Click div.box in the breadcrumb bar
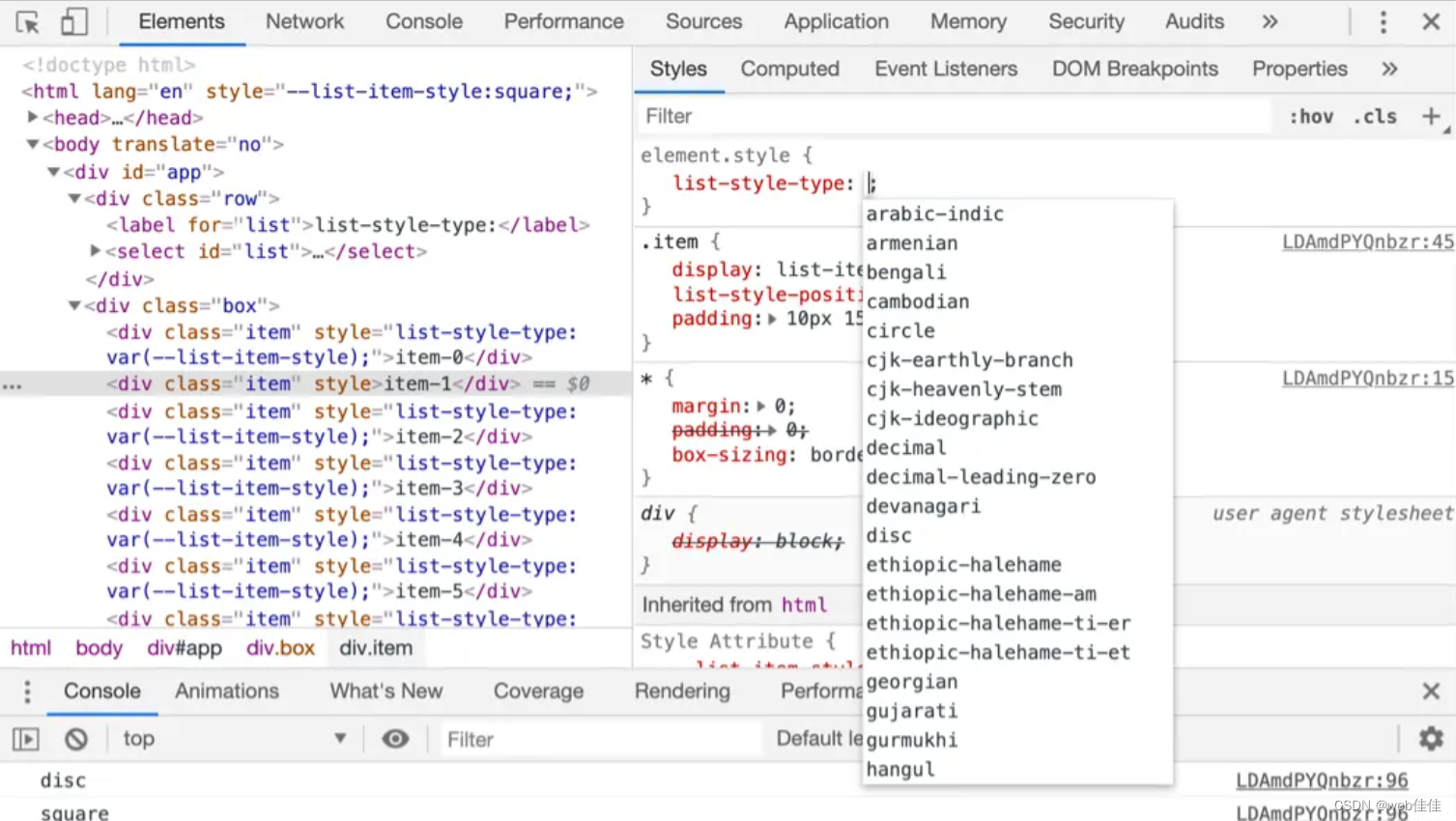This screenshot has height=821, width=1456. click(279, 648)
